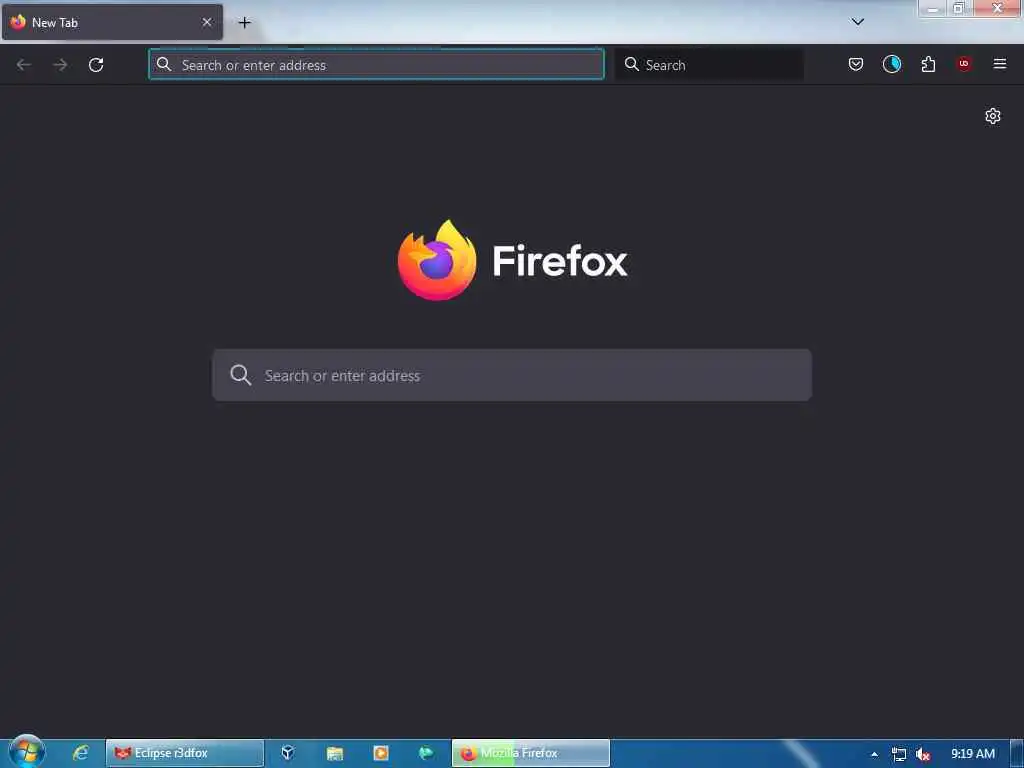Image resolution: width=1024 pixels, height=768 pixels.
Task: Close the New Tab tab
Action: (207, 22)
